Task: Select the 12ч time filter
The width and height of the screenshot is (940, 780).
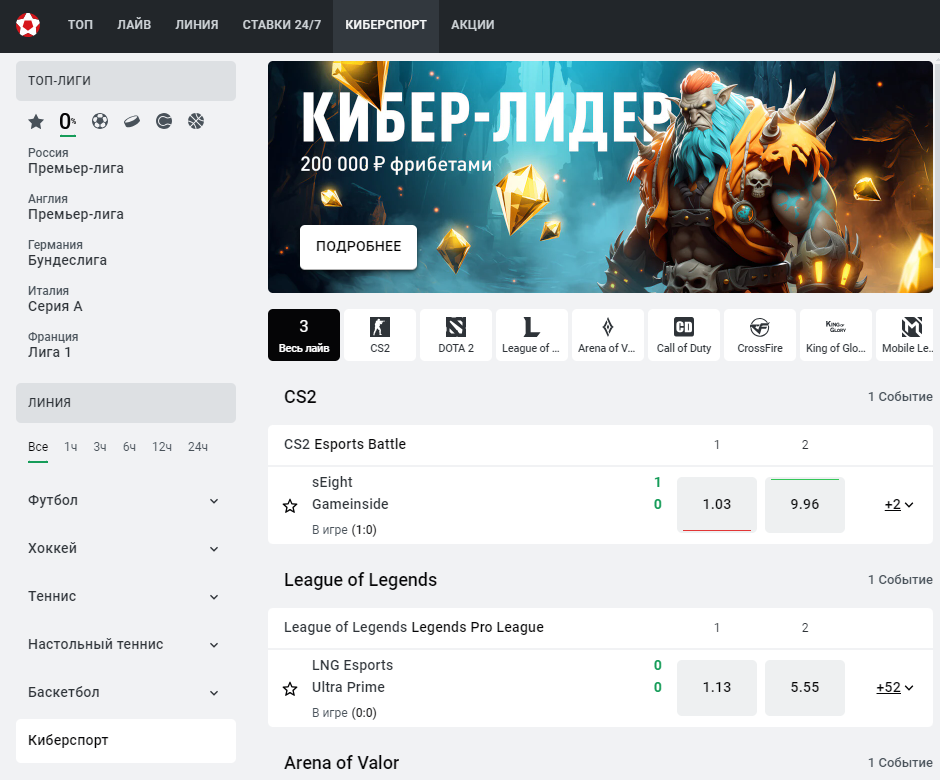Action: point(162,447)
